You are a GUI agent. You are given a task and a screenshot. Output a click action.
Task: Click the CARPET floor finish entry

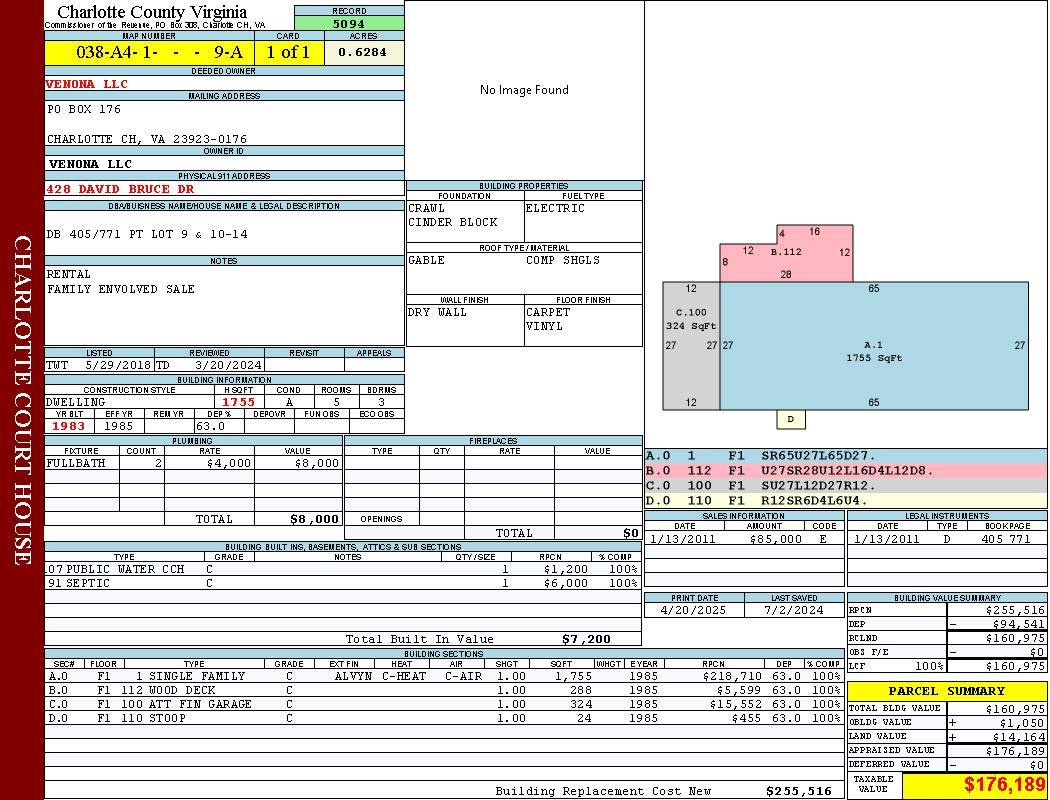click(x=548, y=312)
